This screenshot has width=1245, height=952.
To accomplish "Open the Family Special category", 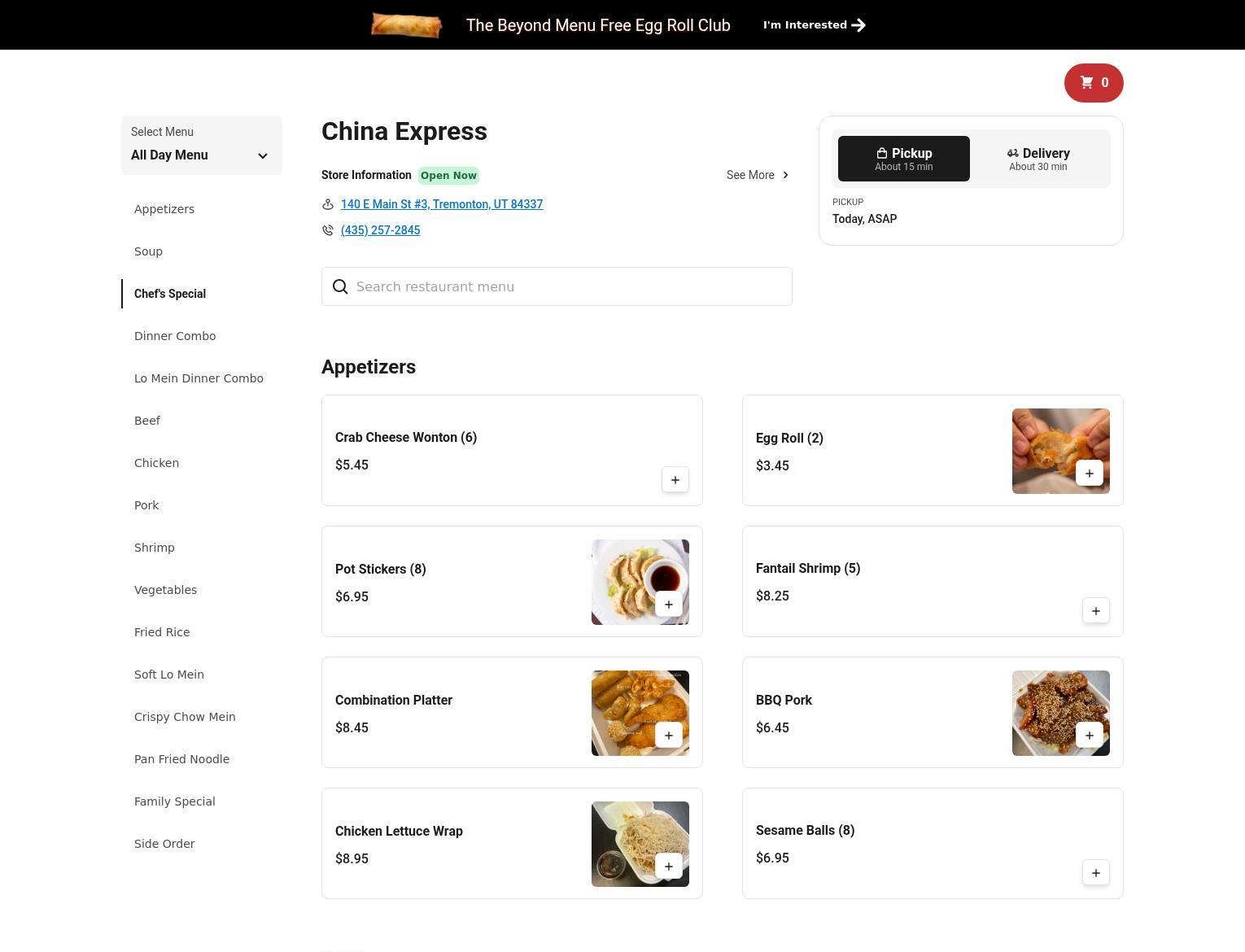I will (175, 801).
